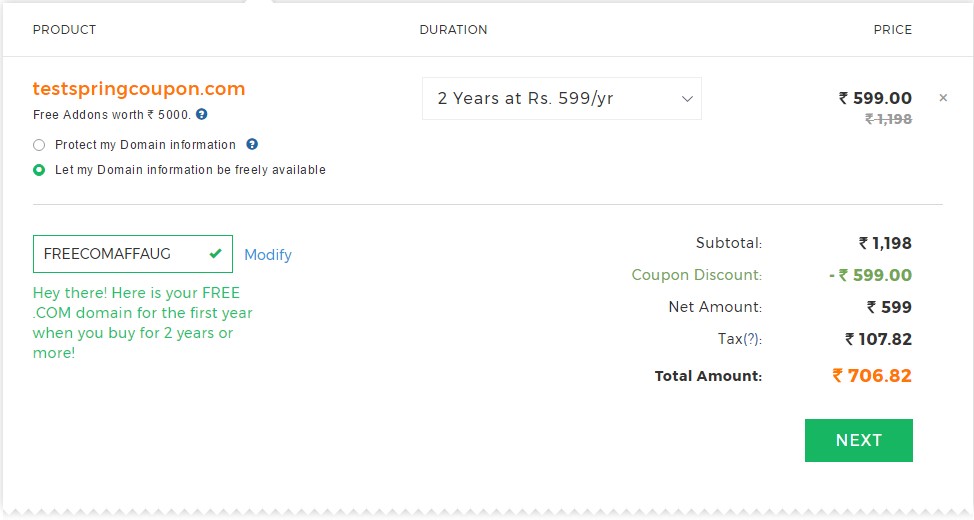The image size is (974, 520).
Task: Click the ₹1,198 subtotal value
Action: 885,243
